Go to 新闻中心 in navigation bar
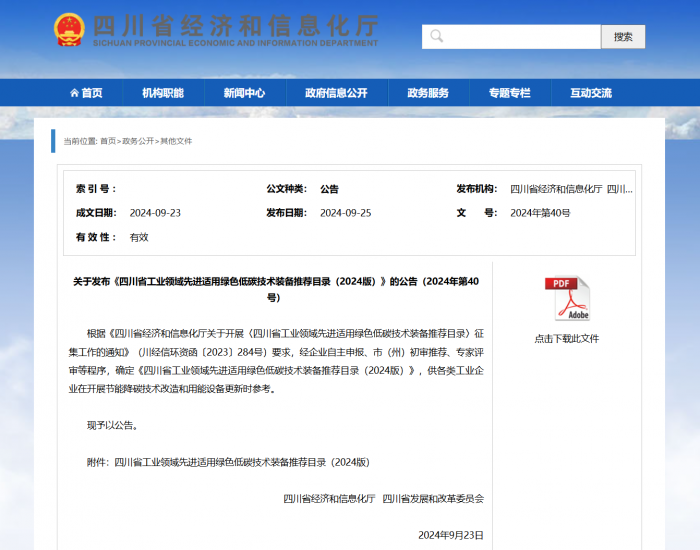700x550 pixels. [x=244, y=93]
